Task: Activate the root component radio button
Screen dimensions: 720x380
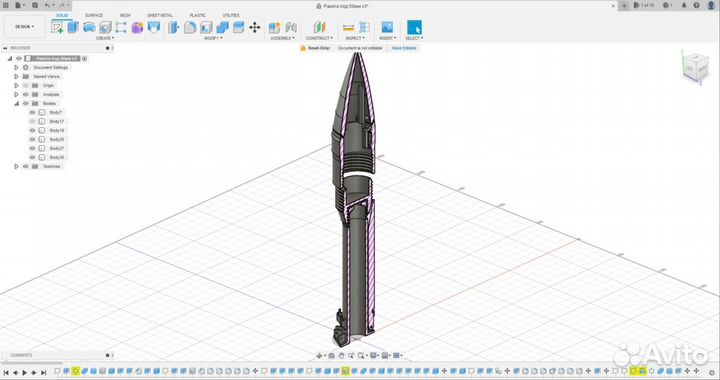Action: pyautogui.click(x=84, y=58)
